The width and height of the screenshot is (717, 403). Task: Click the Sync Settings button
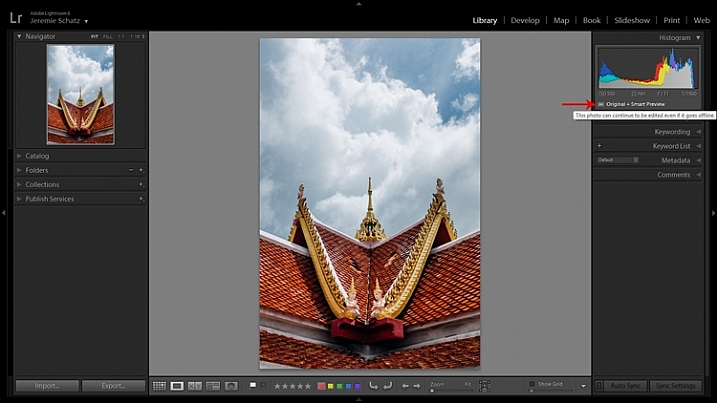point(675,386)
